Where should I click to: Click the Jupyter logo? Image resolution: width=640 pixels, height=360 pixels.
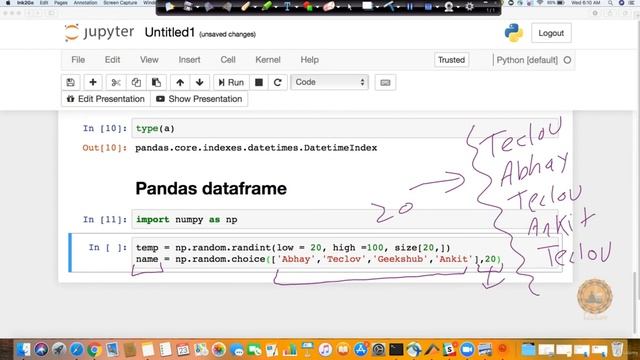pyautogui.click(x=99, y=33)
